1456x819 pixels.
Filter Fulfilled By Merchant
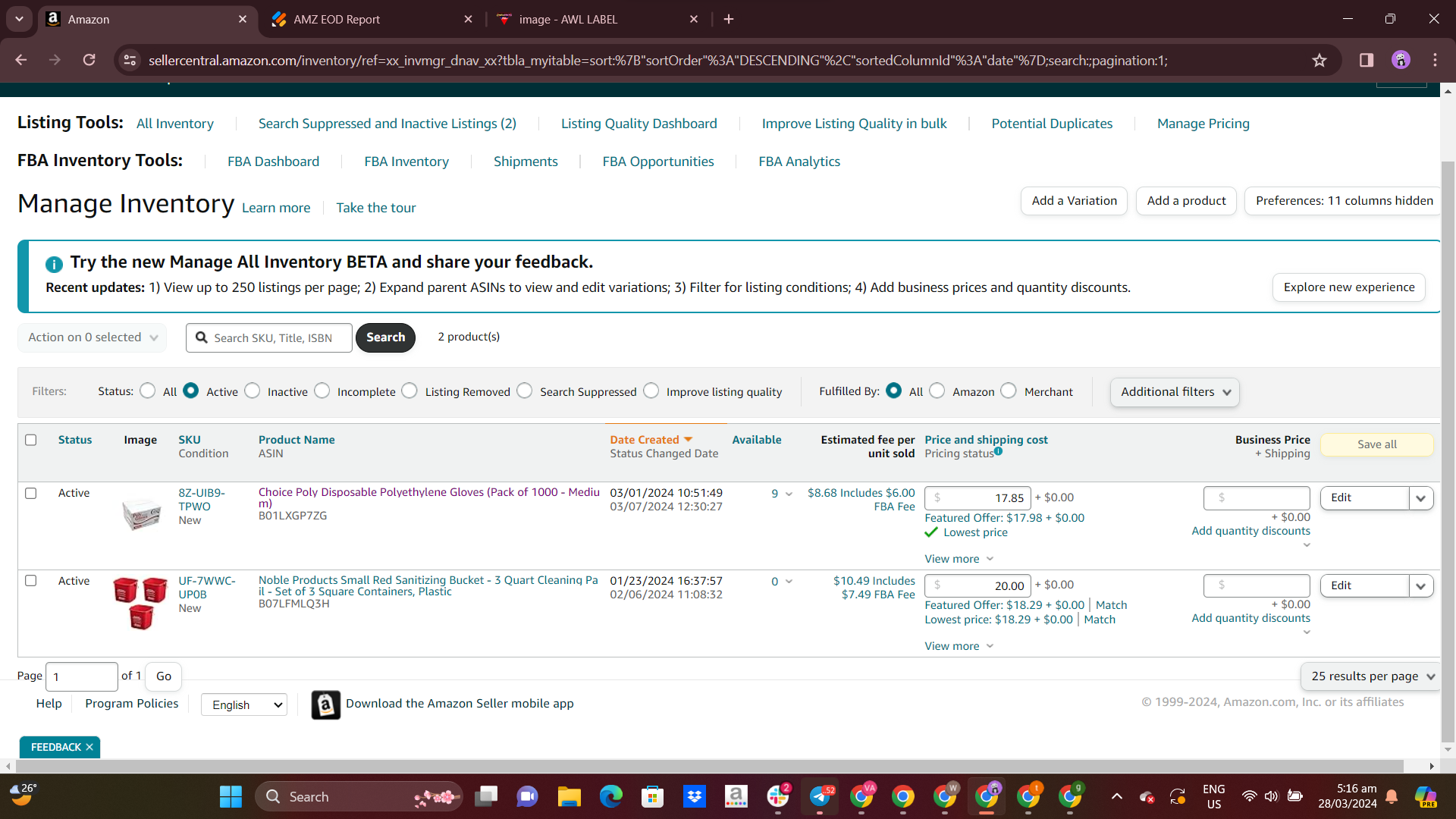pyautogui.click(x=1009, y=391)
